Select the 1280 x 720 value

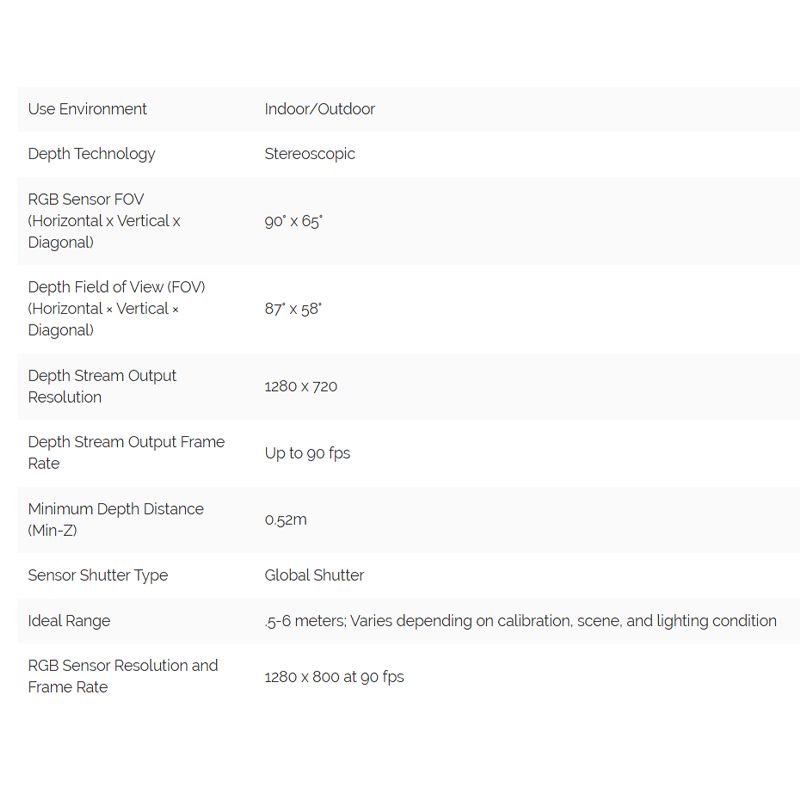[x=301, y=386]
